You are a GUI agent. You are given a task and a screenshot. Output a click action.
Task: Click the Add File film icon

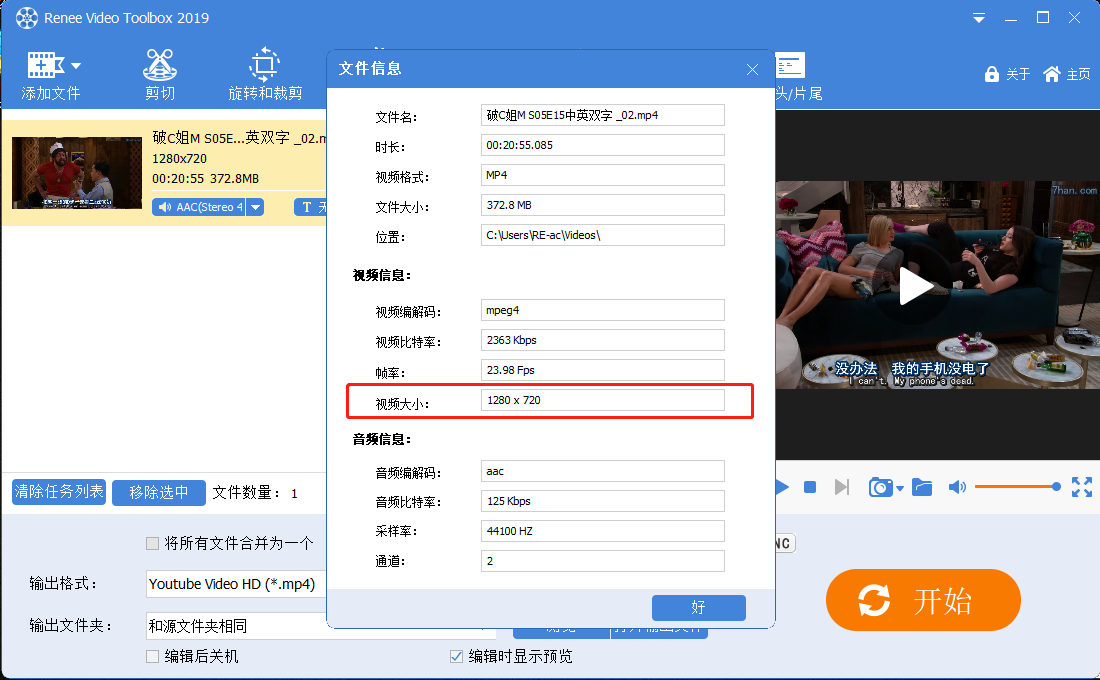[x=45, y=65]
